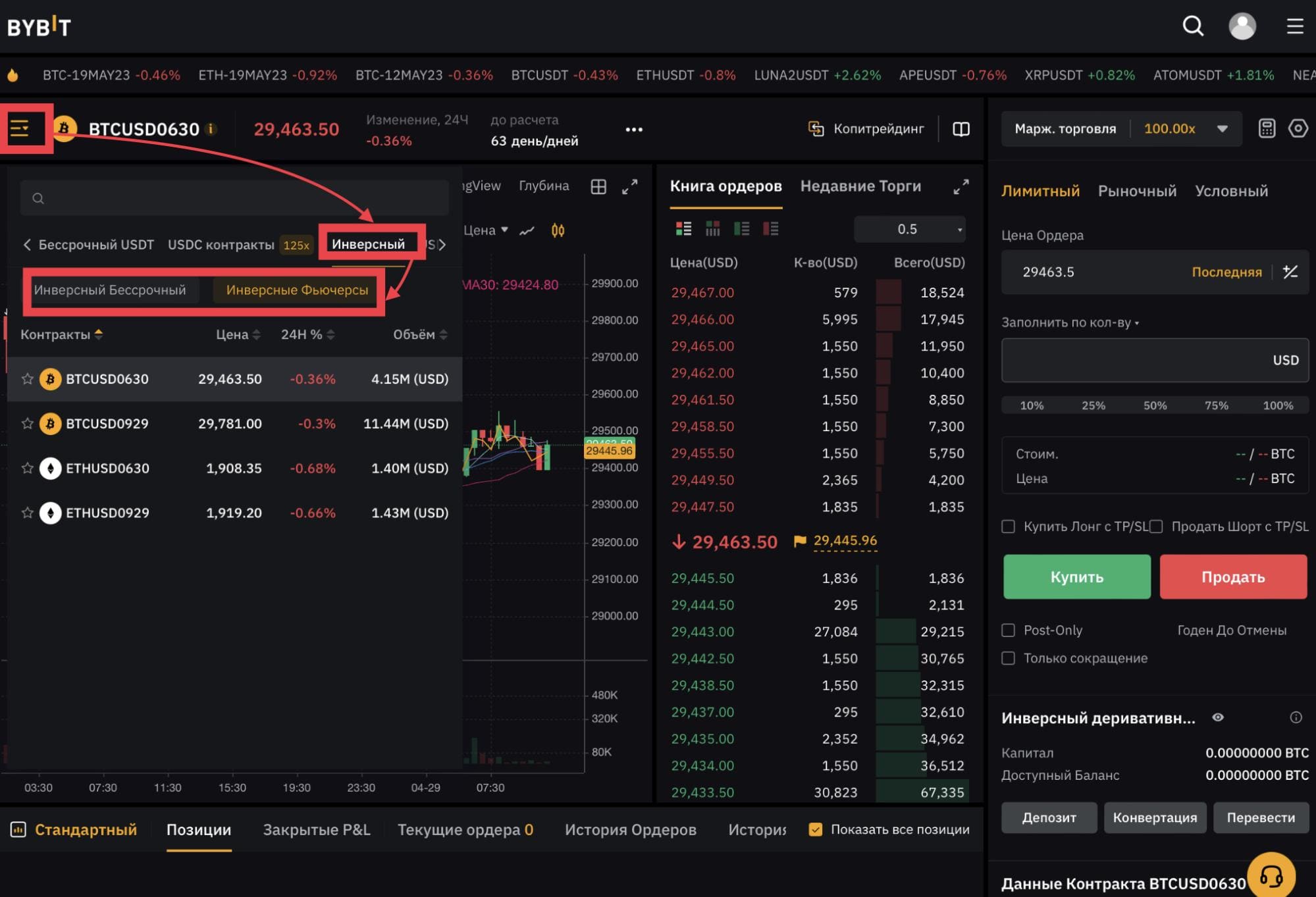Select combined buy/sell order book view
The image size is (1316, 897).
tap(683, 229)
